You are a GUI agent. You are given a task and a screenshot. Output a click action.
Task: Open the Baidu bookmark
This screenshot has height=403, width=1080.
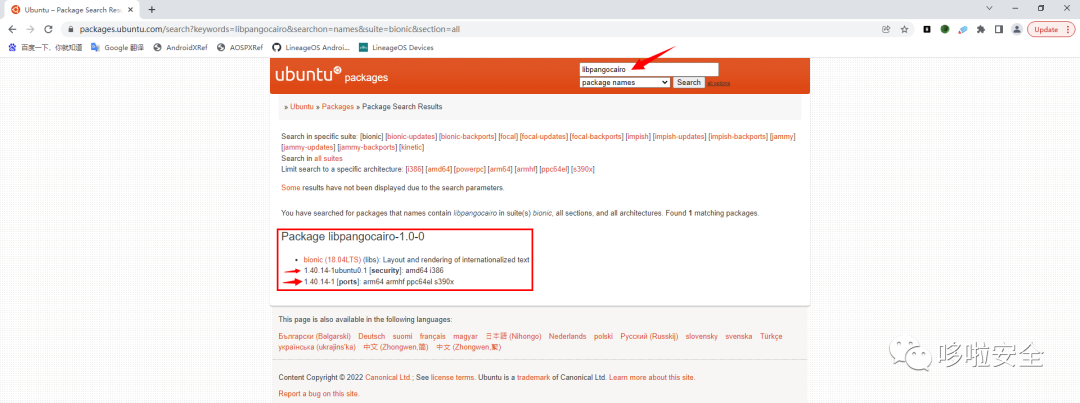[45, 48]
